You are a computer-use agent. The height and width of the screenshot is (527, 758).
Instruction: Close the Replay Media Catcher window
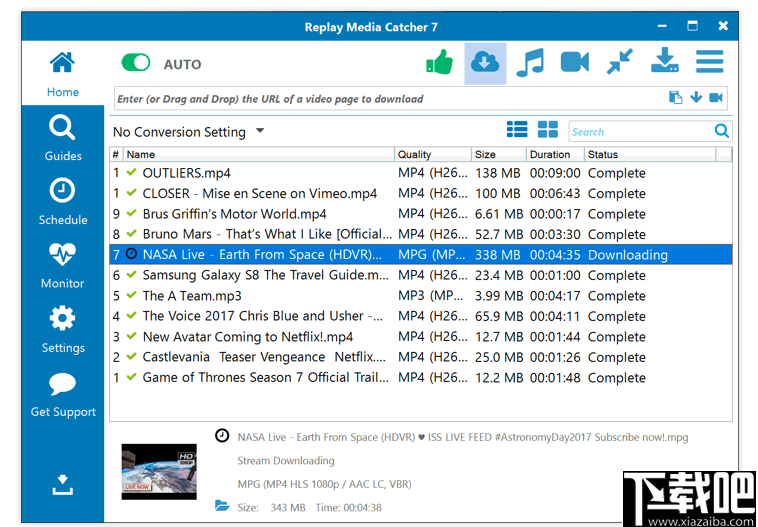tap(723, 26)
